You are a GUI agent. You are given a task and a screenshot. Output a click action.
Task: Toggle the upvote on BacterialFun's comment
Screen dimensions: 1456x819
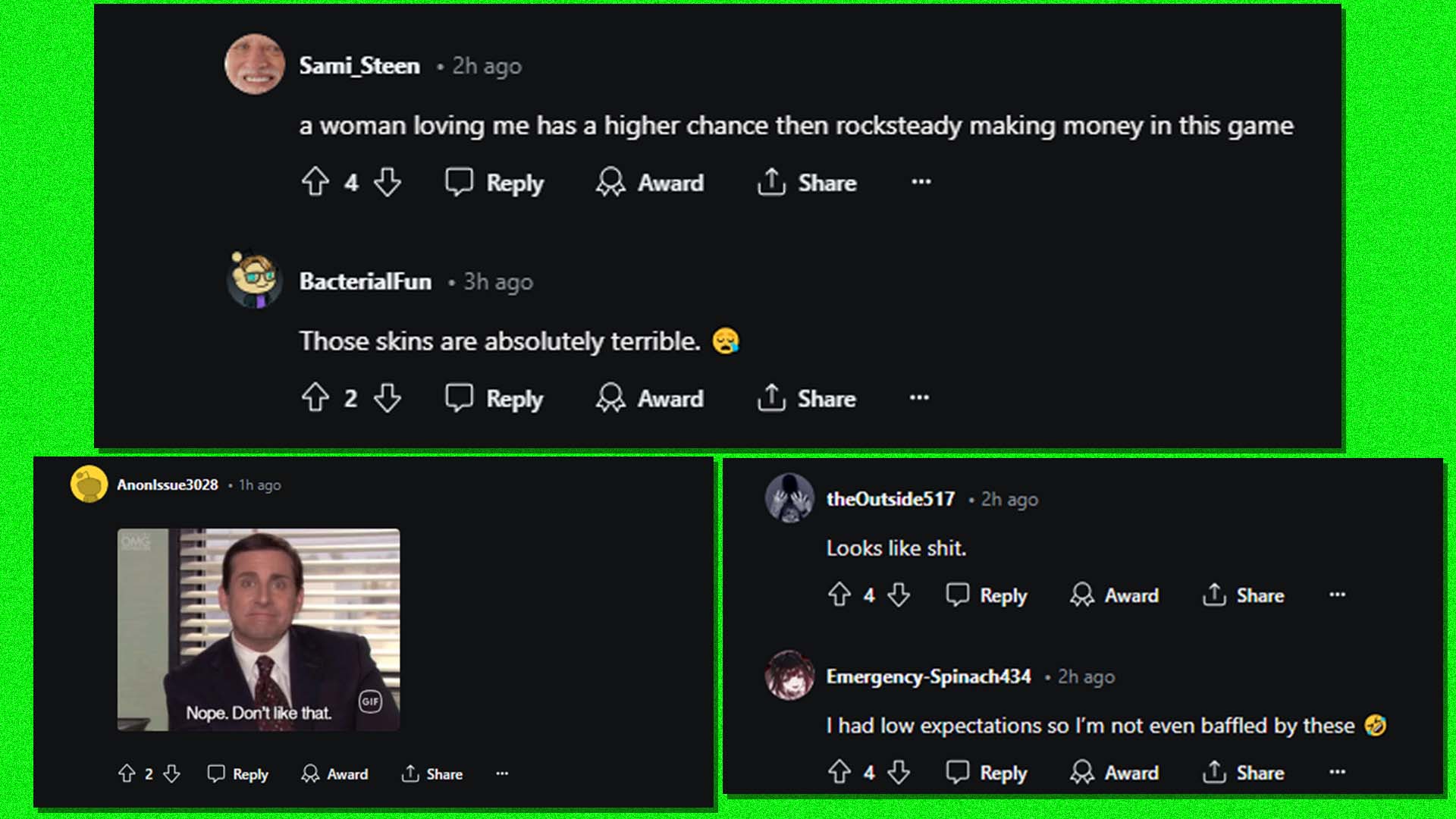(x=315, y=398)
